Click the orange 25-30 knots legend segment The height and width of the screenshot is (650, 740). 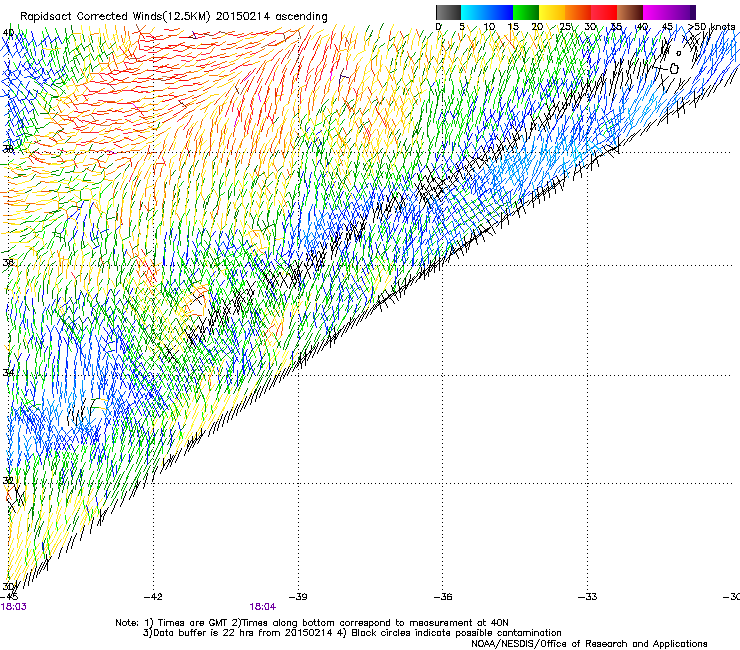[x=578, y=12]
